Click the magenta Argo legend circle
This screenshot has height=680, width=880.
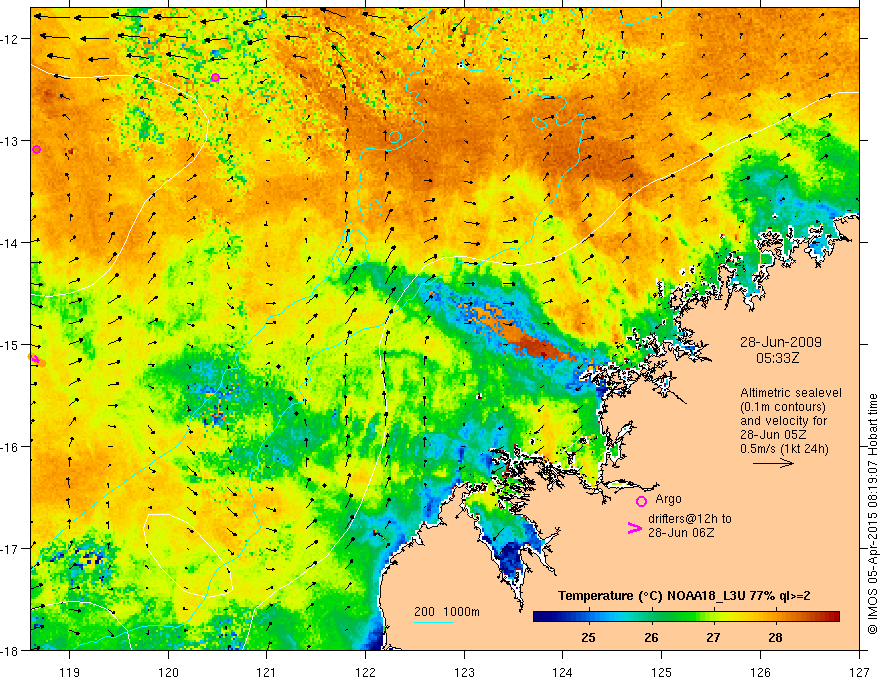[x=641, y=501]
